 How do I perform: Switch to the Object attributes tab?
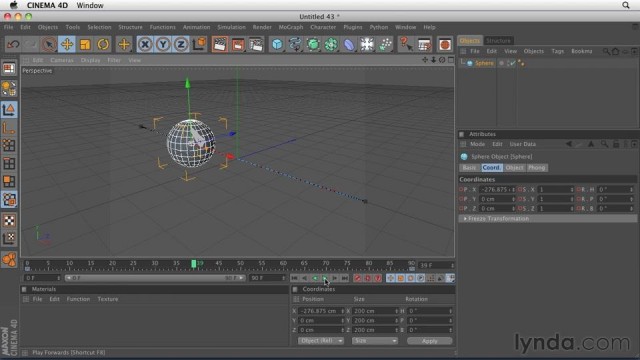coord(514,168)
